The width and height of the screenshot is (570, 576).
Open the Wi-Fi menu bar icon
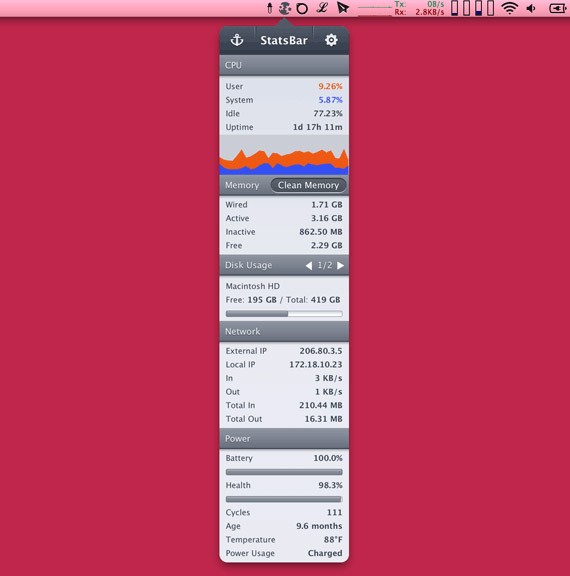coord(509,8)
